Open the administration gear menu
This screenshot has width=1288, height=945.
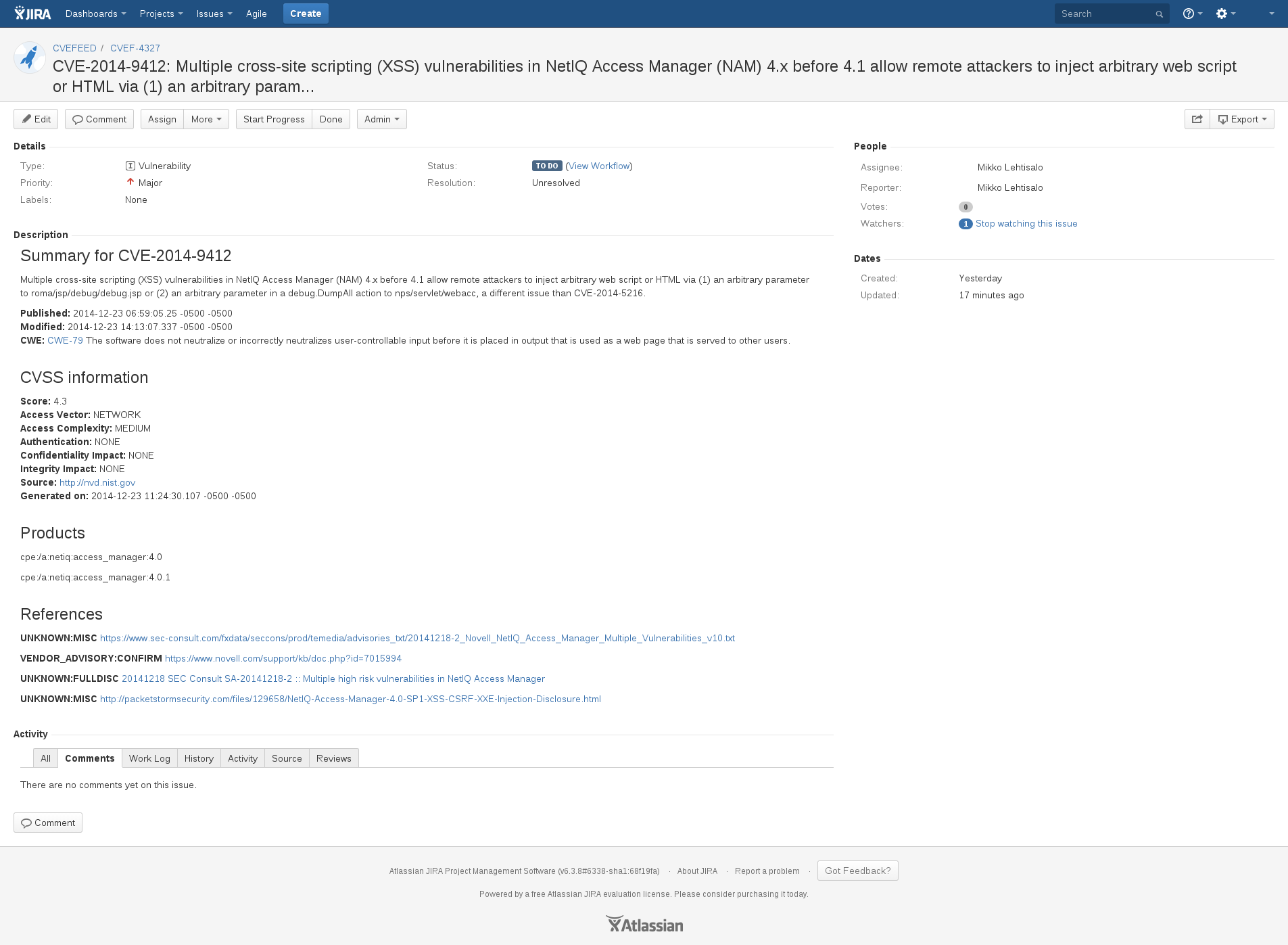[1225, 14]
